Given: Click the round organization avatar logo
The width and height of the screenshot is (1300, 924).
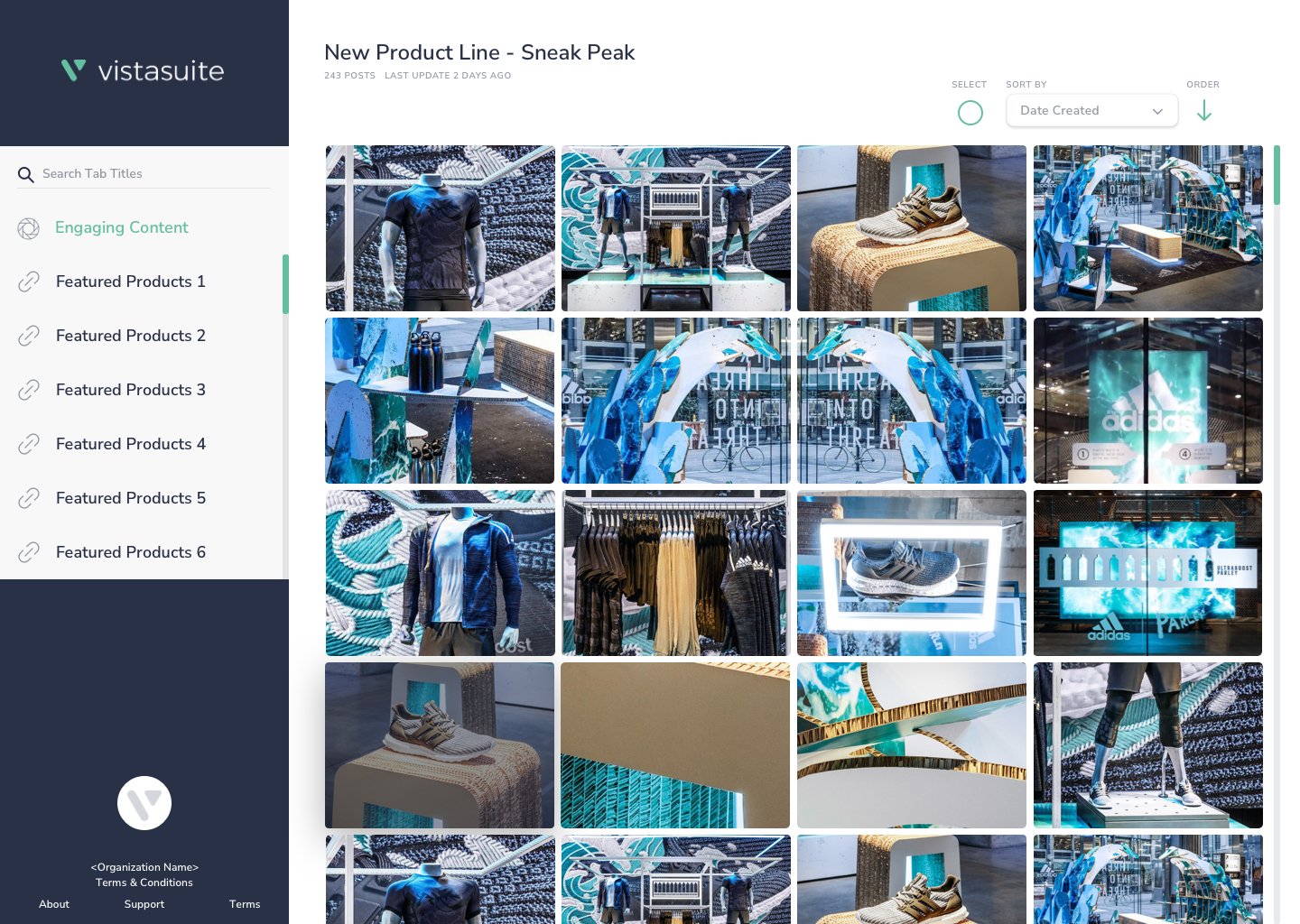Looking at the screenshot, I should click(144, 803).
